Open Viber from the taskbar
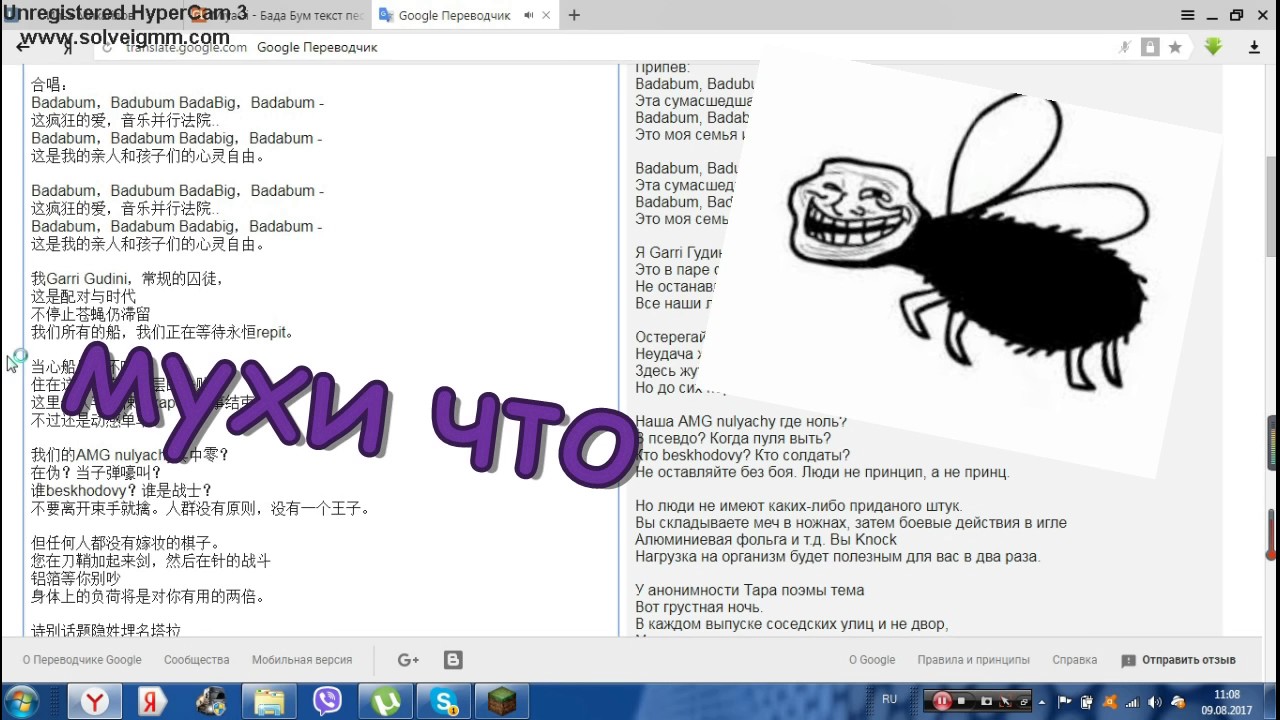The width and height of the screenshot is (1280, 720). pos(327,701)
